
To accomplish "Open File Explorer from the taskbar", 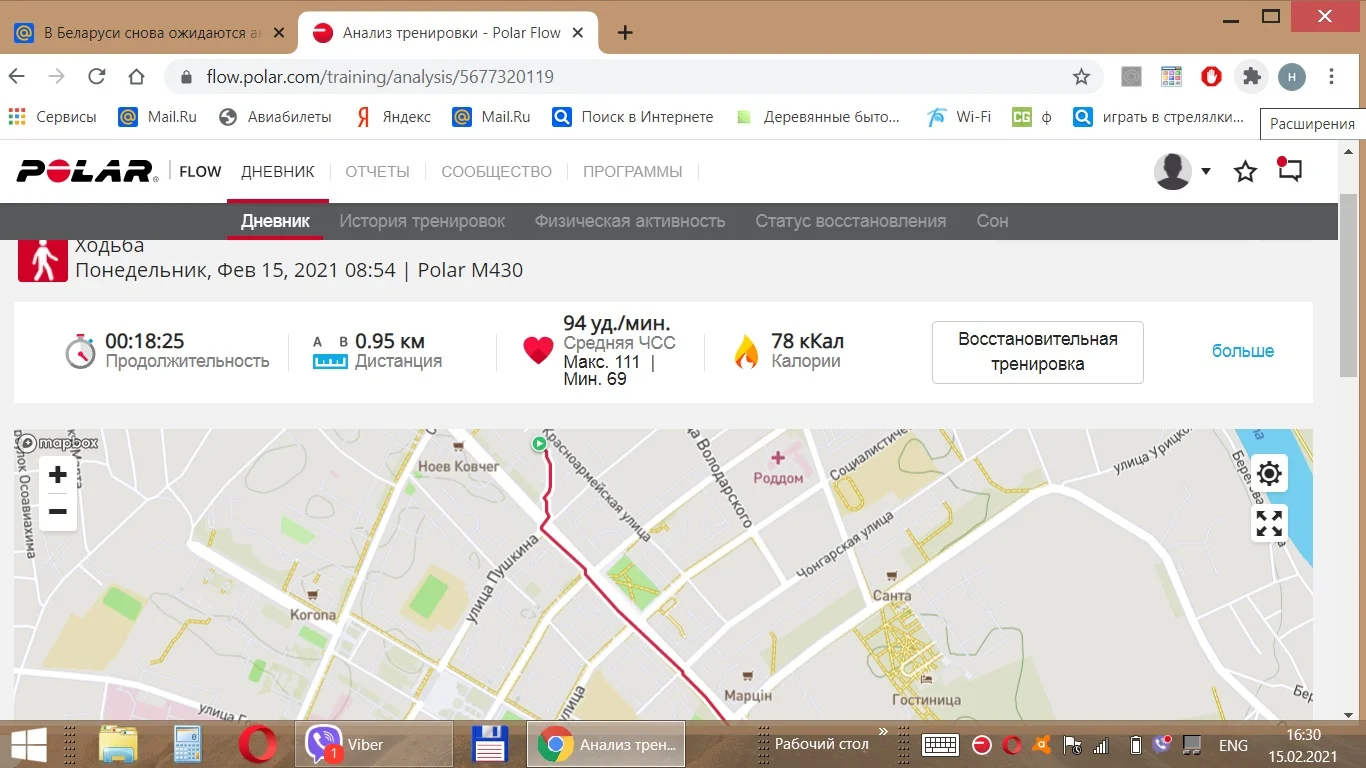I will coord(118,745).
